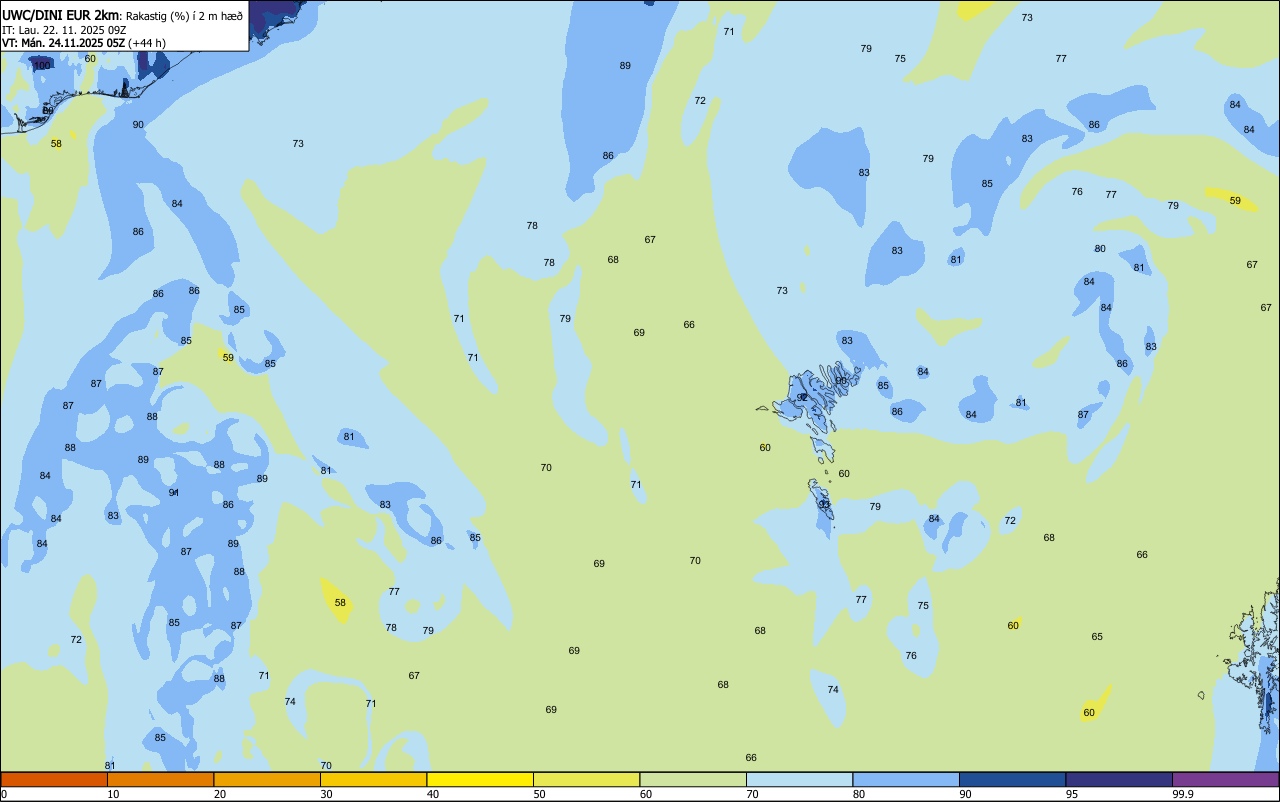Click the purple legend swatch above 99.9
The image size is (1280, 802).
(x=1225, y=779)
